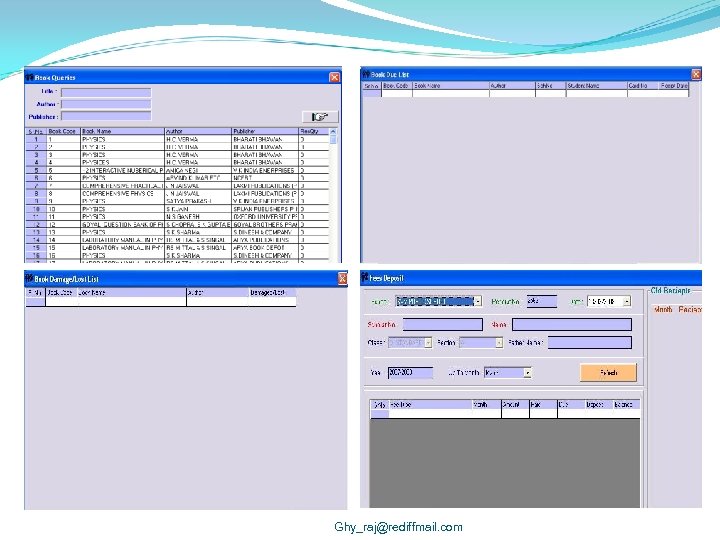Viewport: 720px width, 540px height.
Task: Focus the Publisher field in Book Queries
Action: click(106, 117)
